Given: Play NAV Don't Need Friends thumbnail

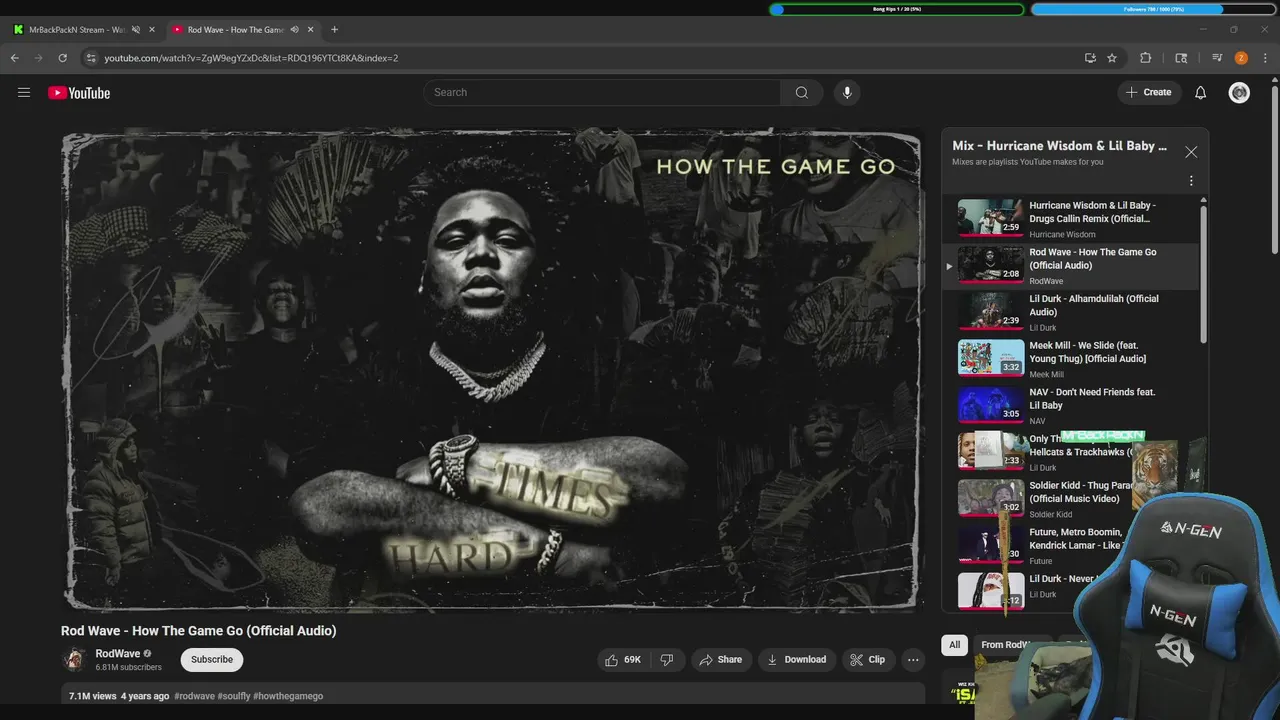Looking at the screenshot, I should [990, 405].
